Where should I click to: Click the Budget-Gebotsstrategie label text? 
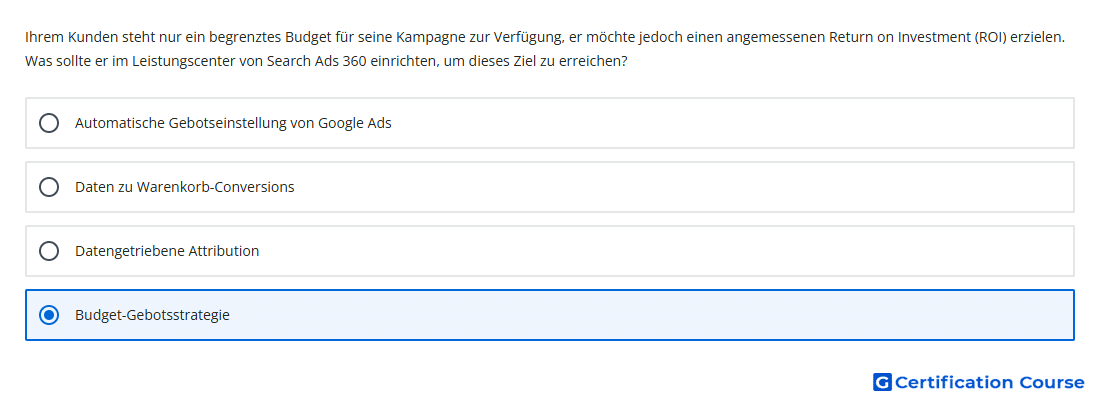click(152, 315)
